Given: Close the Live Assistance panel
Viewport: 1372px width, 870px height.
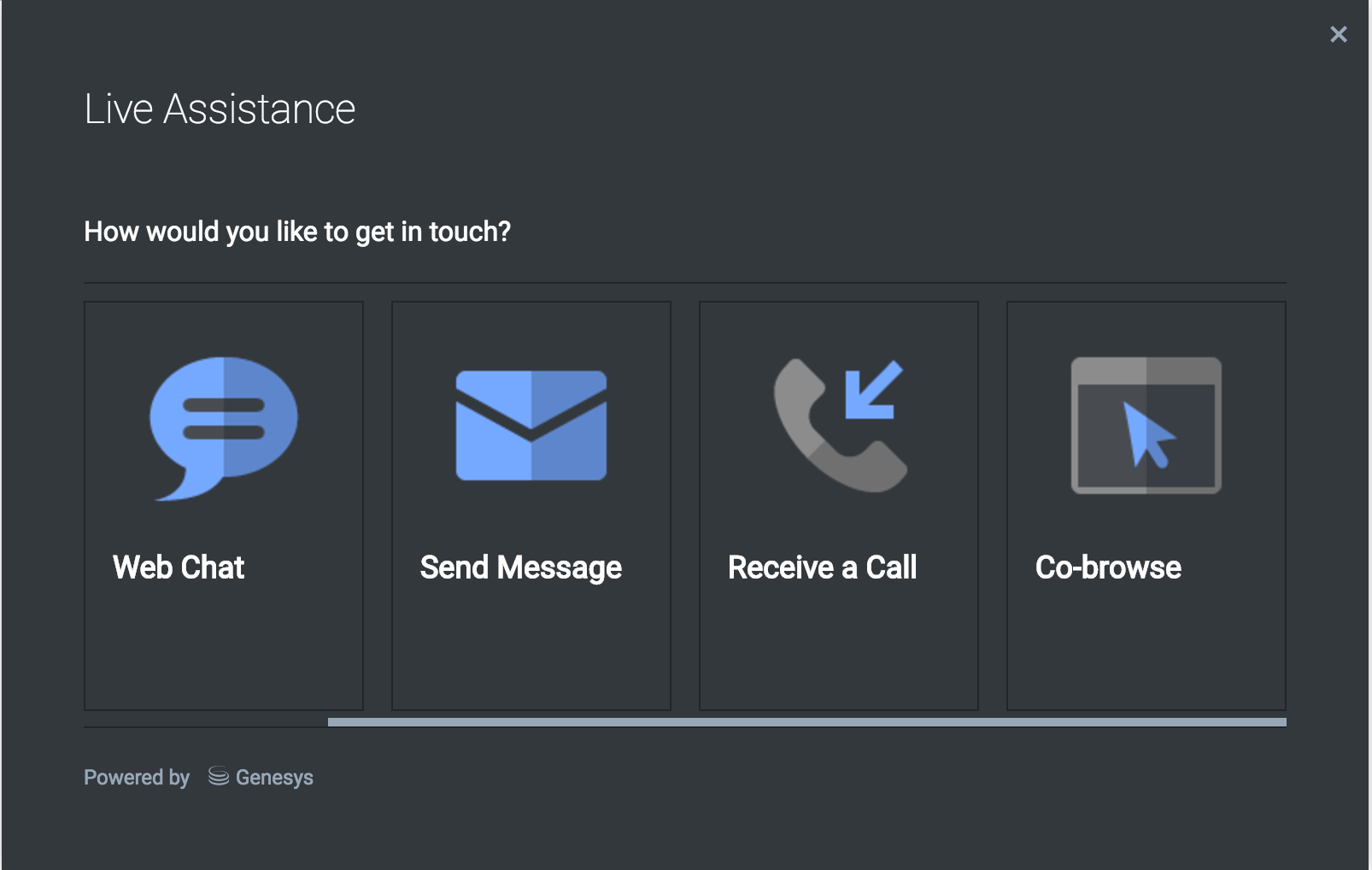Looking at the screenshot, I should click(1338, 34).
